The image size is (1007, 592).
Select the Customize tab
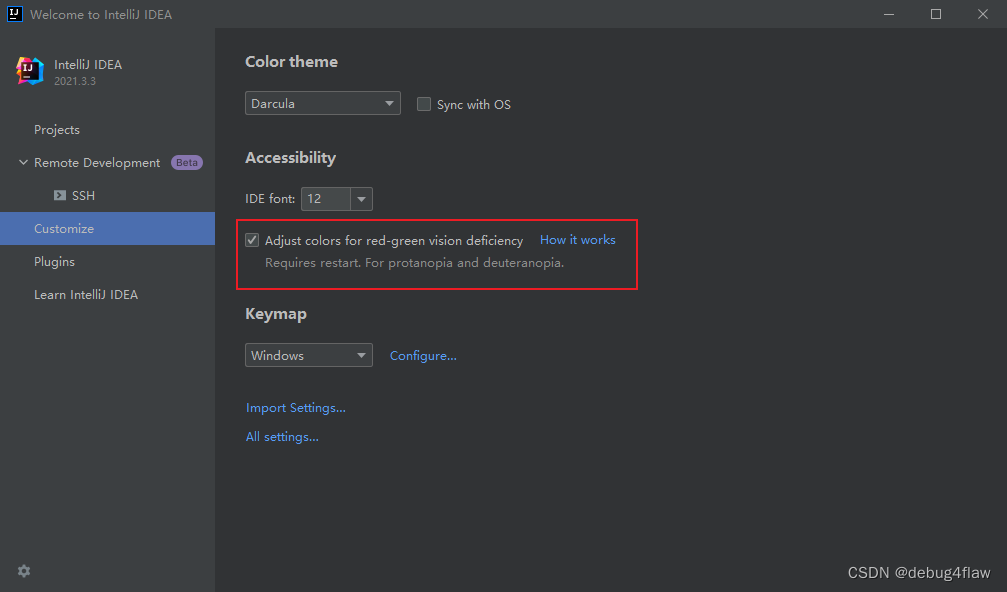click(x=108, y=229)
